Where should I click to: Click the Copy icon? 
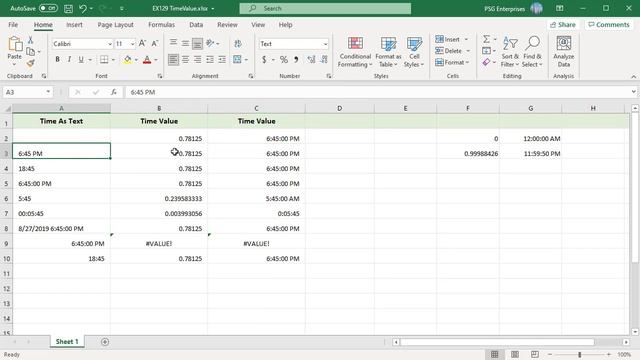pyautogui.click(x=30, y=51)
